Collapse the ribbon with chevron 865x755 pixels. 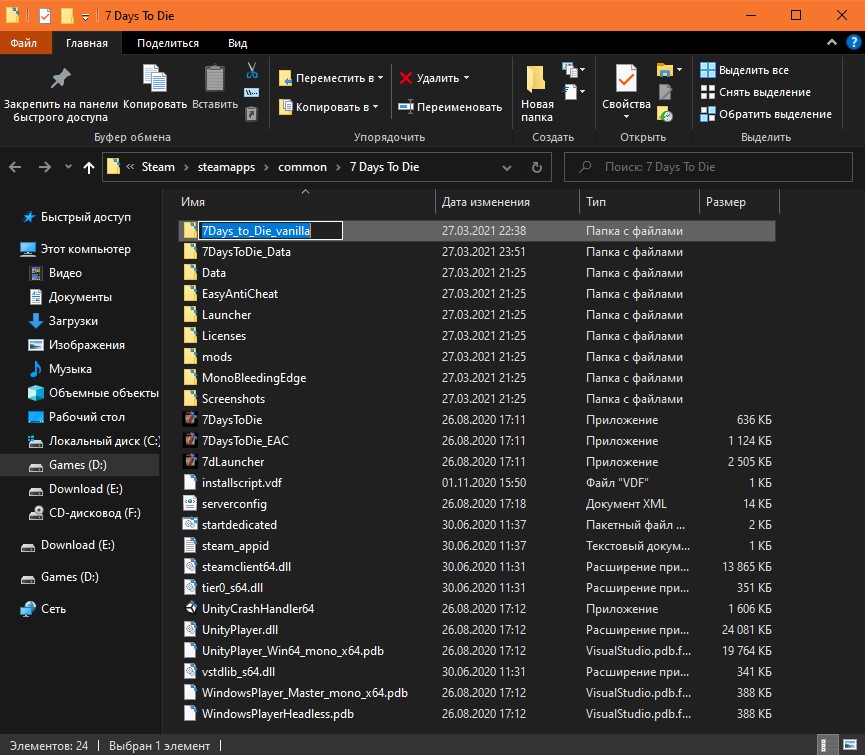pyautogui.click(x=832, y=42)
